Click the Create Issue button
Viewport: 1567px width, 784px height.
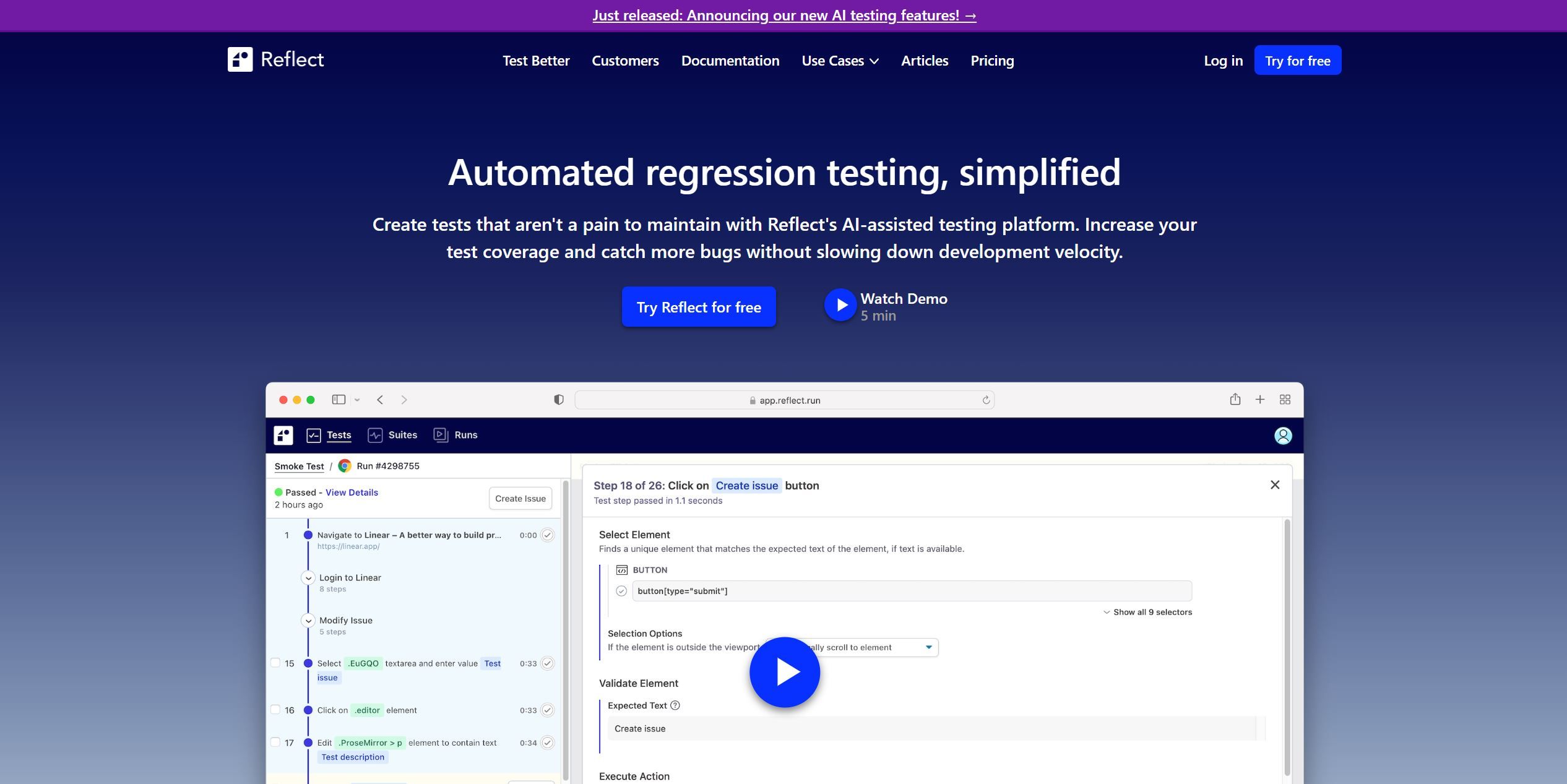520,498
